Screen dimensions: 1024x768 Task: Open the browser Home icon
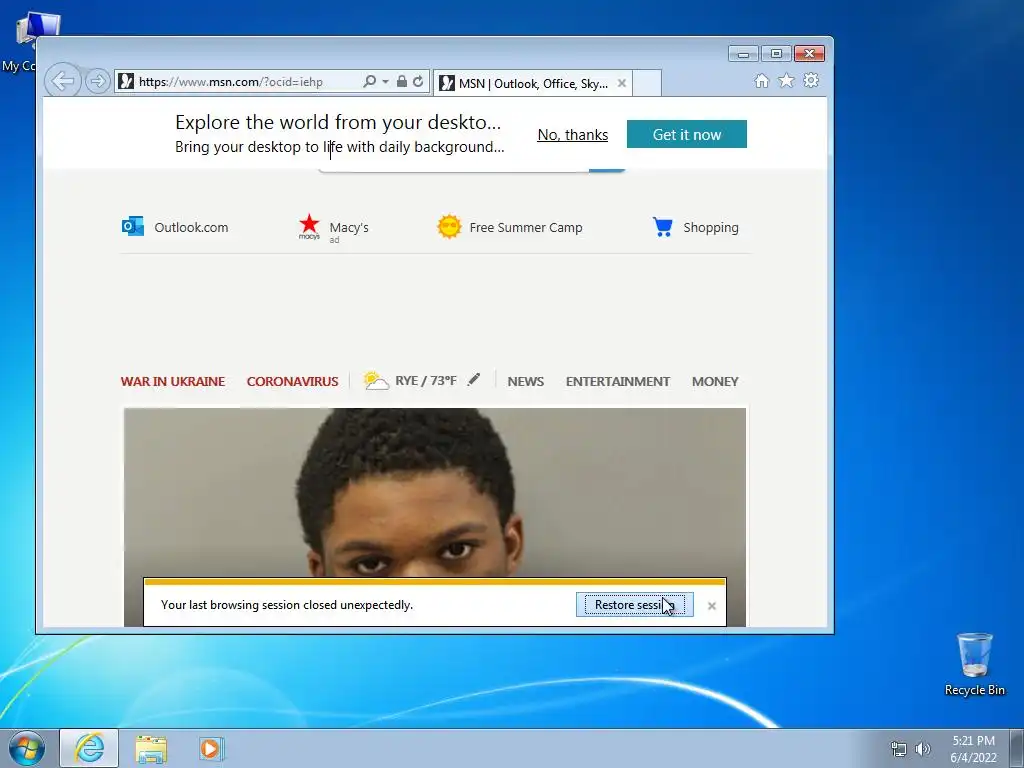click(761, 80)
